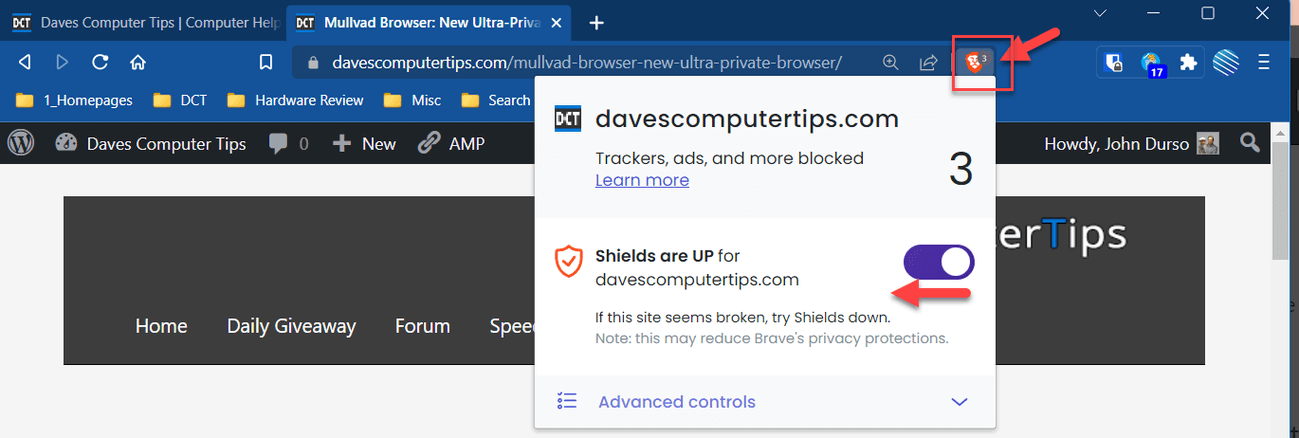Click AMP link in admin bar

(452, 144)
